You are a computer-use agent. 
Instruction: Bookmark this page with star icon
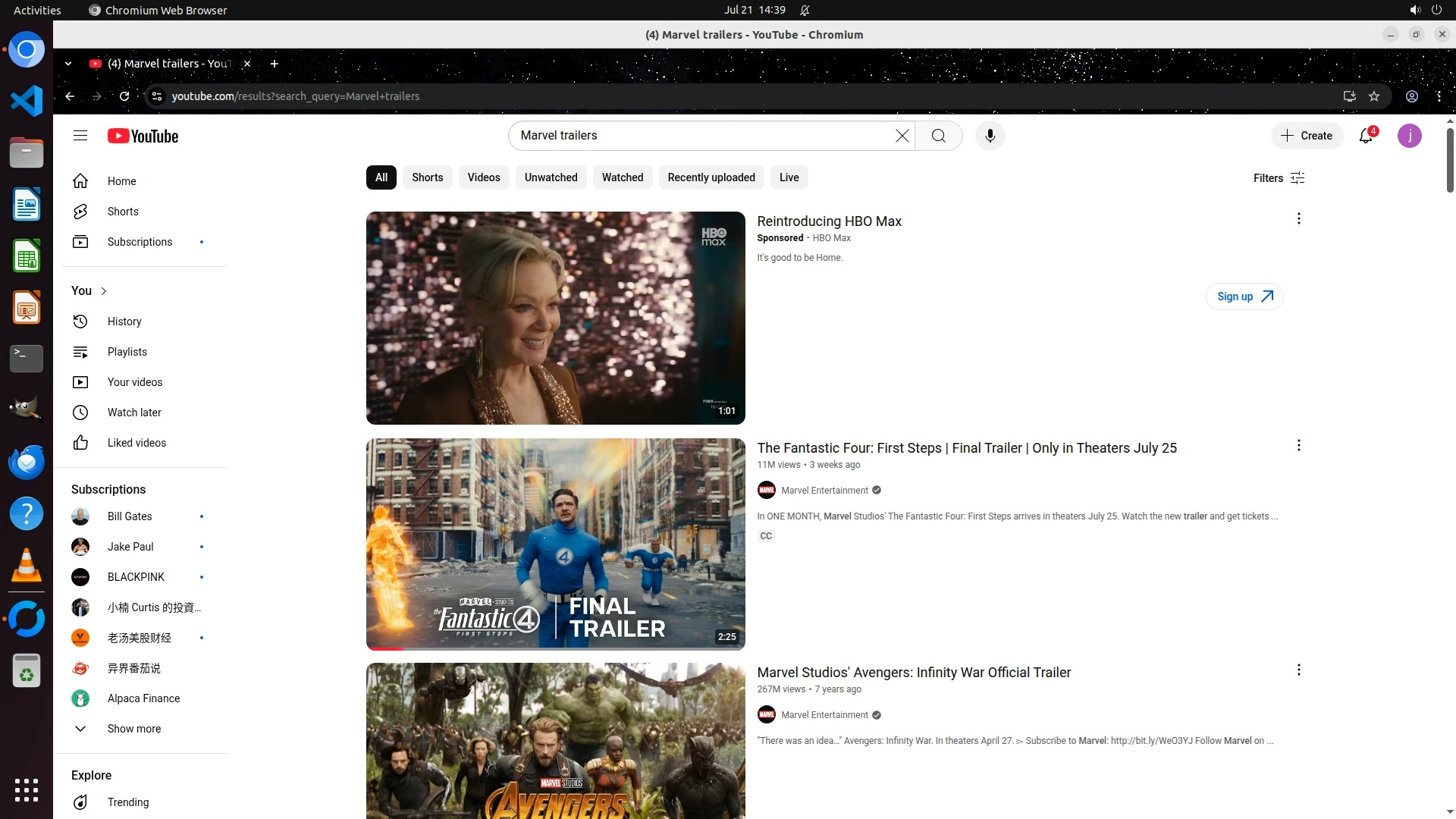(x=1374, y=96)
